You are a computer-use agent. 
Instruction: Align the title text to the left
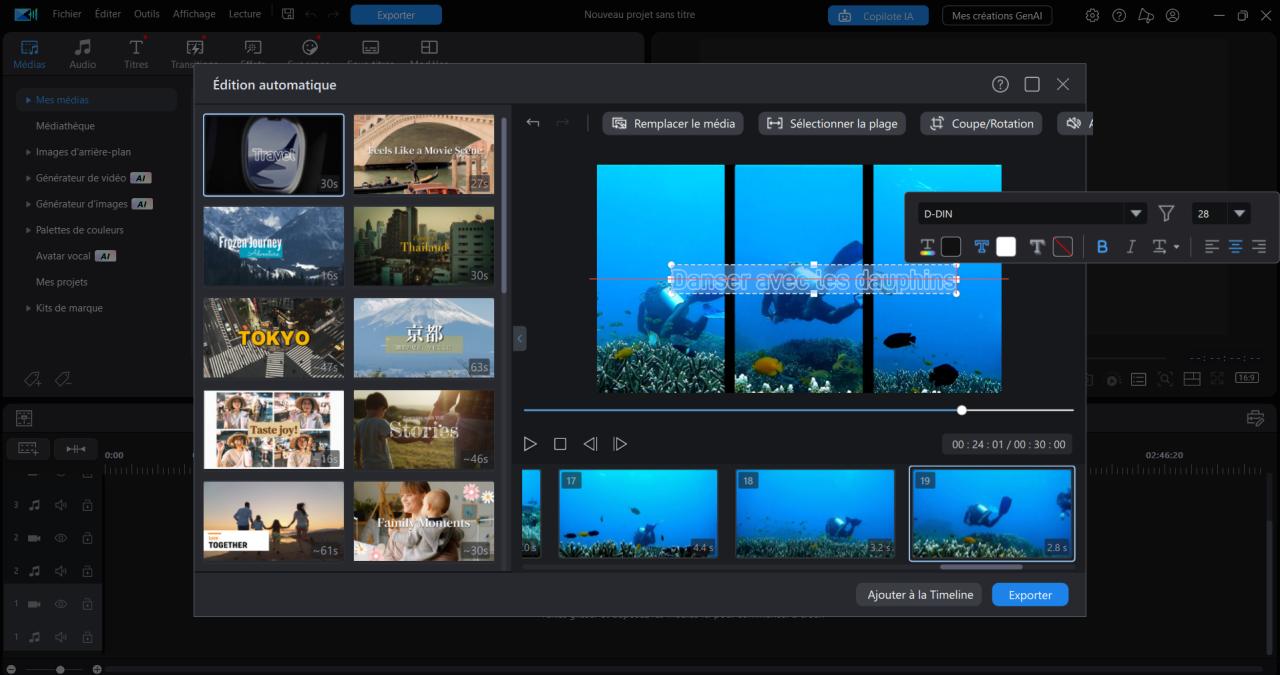[x=1212, y=246]
